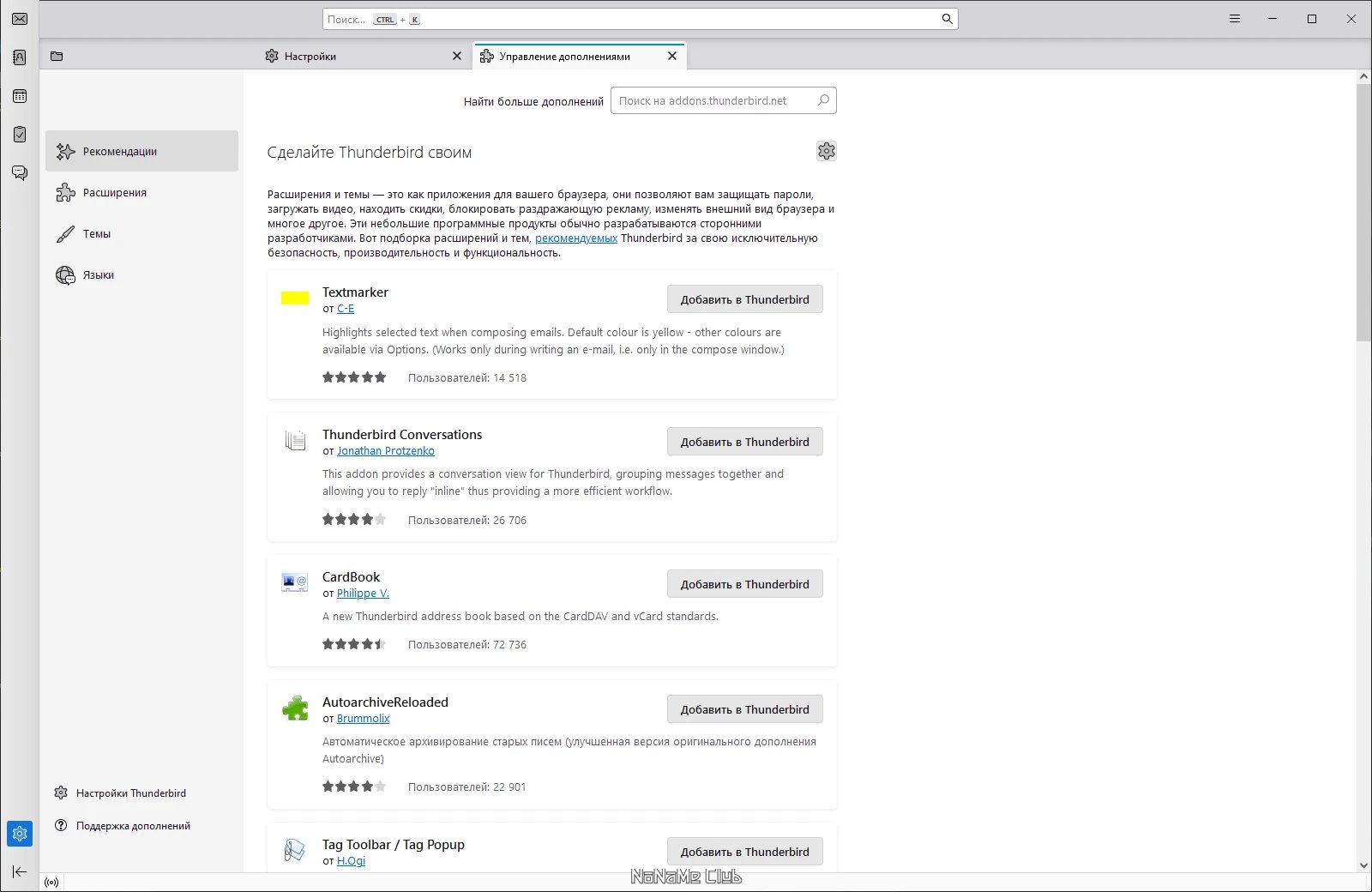Open author link Philippe V.
1372x892 pixels.
[363, 594]
